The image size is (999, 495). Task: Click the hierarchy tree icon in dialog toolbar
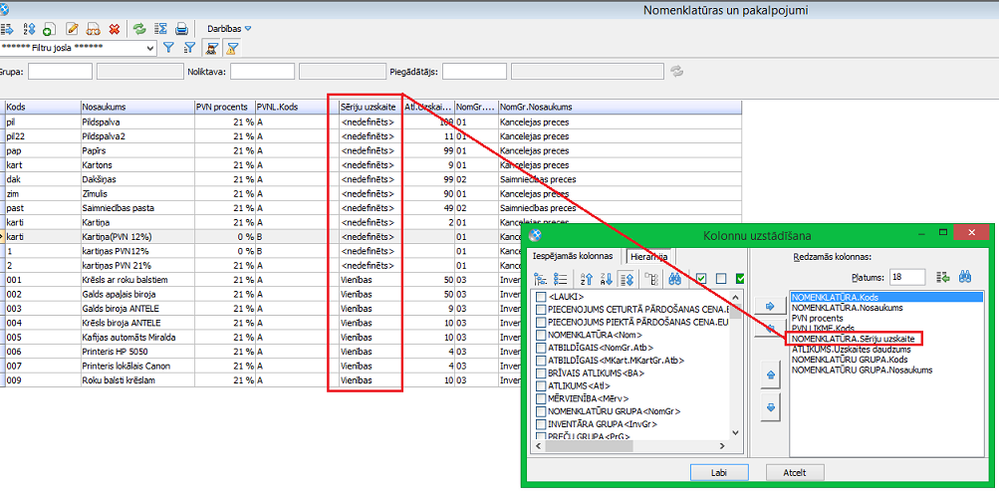pos(651,278)
